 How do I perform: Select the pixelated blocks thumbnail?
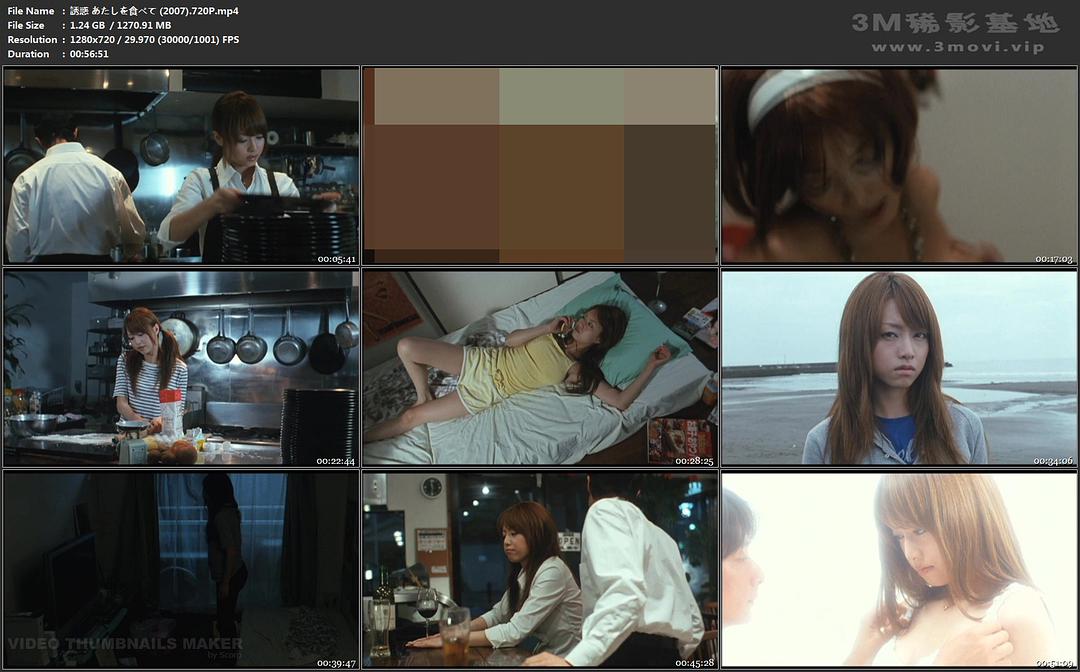click(x=540, y=166)
